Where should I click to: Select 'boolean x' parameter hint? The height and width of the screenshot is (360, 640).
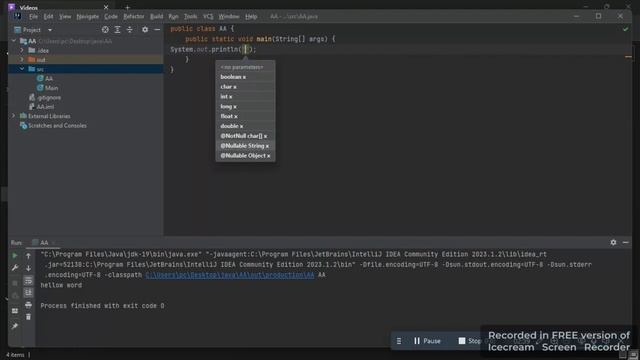245,77
